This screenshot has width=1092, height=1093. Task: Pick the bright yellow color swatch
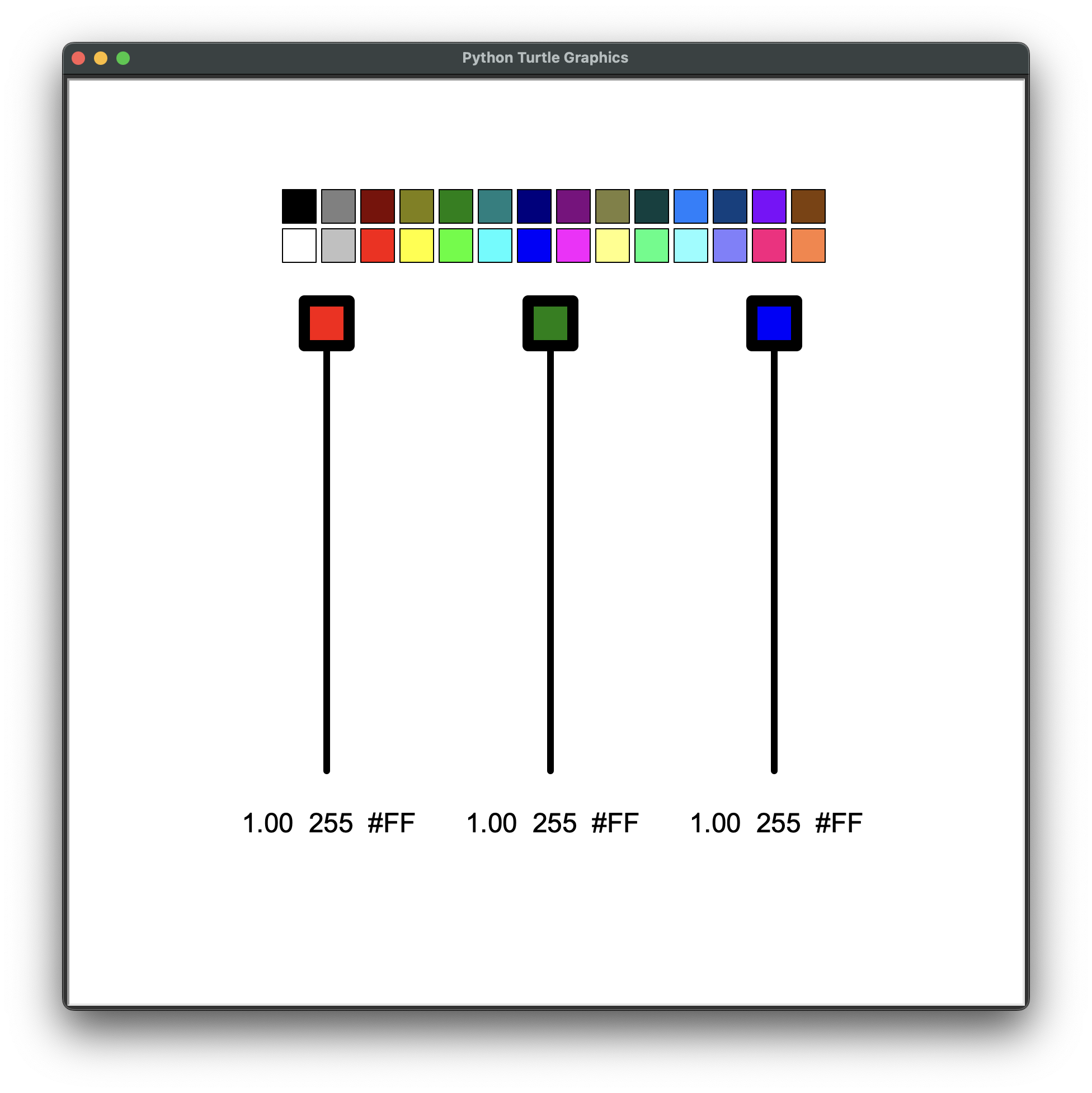tap(416, 246)
